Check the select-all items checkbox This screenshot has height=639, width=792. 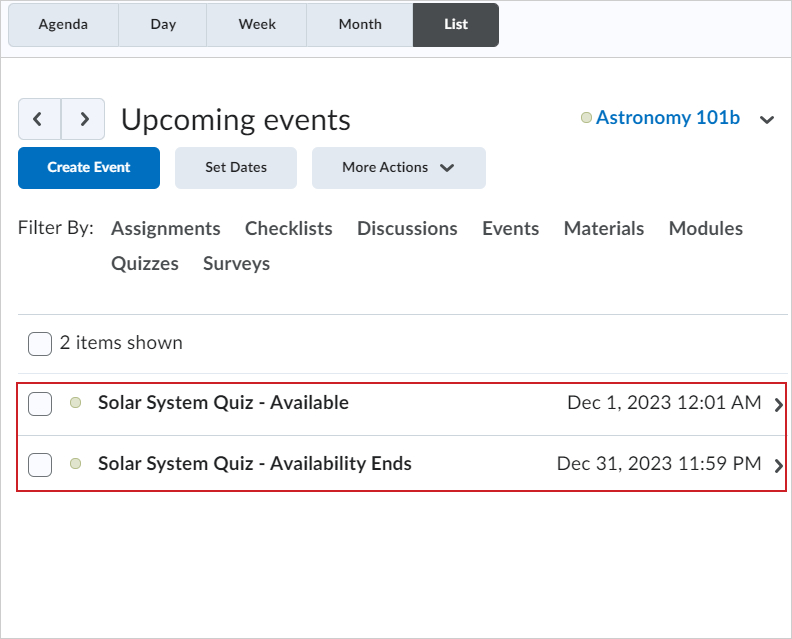(x=40, y=344)
